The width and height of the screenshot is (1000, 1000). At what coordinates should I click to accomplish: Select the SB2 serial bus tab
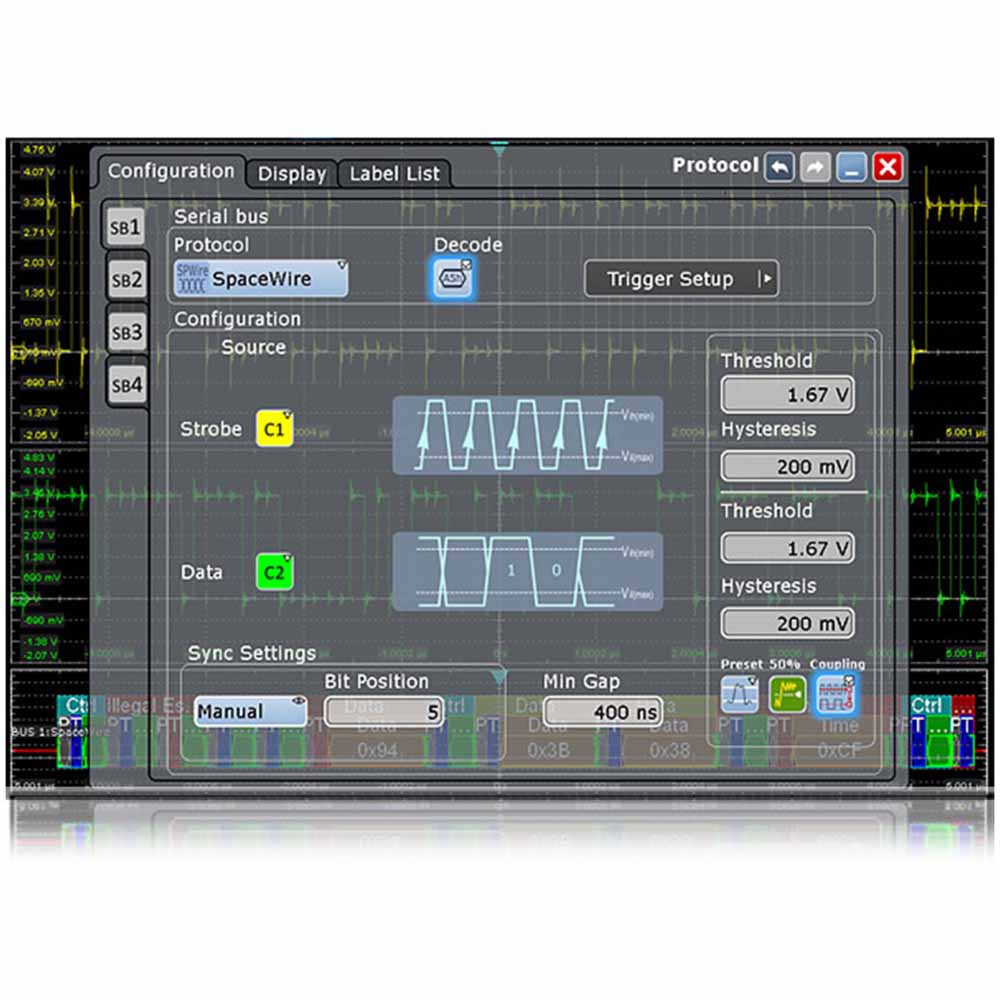click(126, 280)
